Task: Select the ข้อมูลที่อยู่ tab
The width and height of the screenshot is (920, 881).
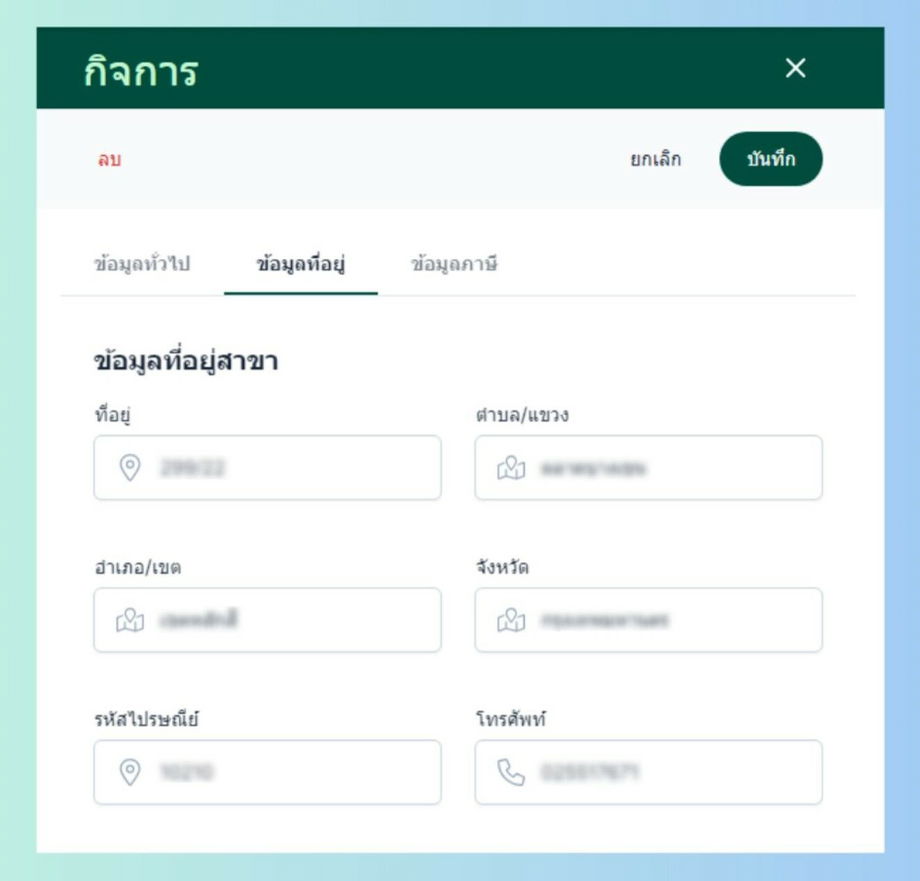Action: pyautogui.click(x=300, y=264)
